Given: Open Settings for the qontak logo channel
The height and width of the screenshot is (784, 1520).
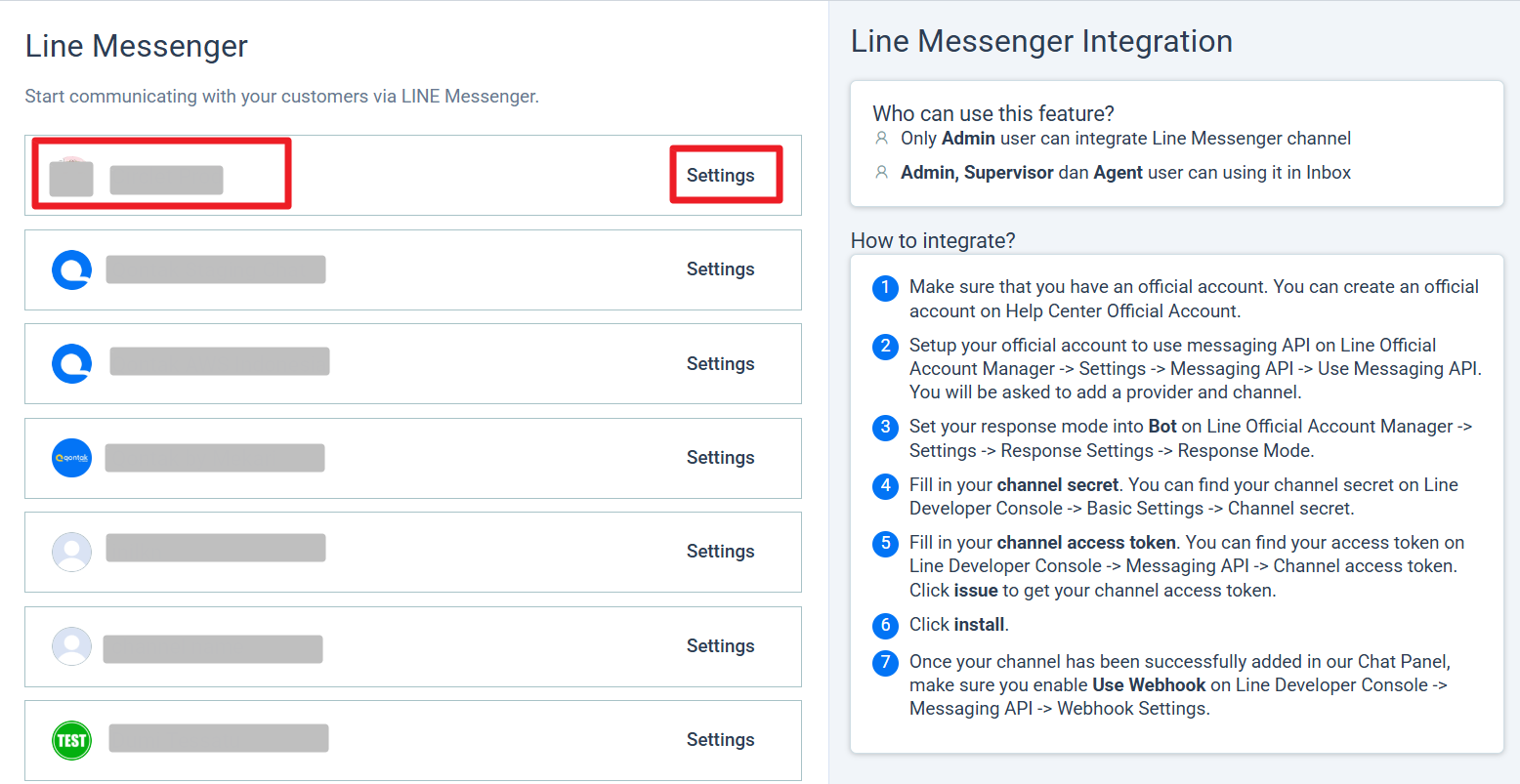Looking at the screenshot, I should point(720,458).
